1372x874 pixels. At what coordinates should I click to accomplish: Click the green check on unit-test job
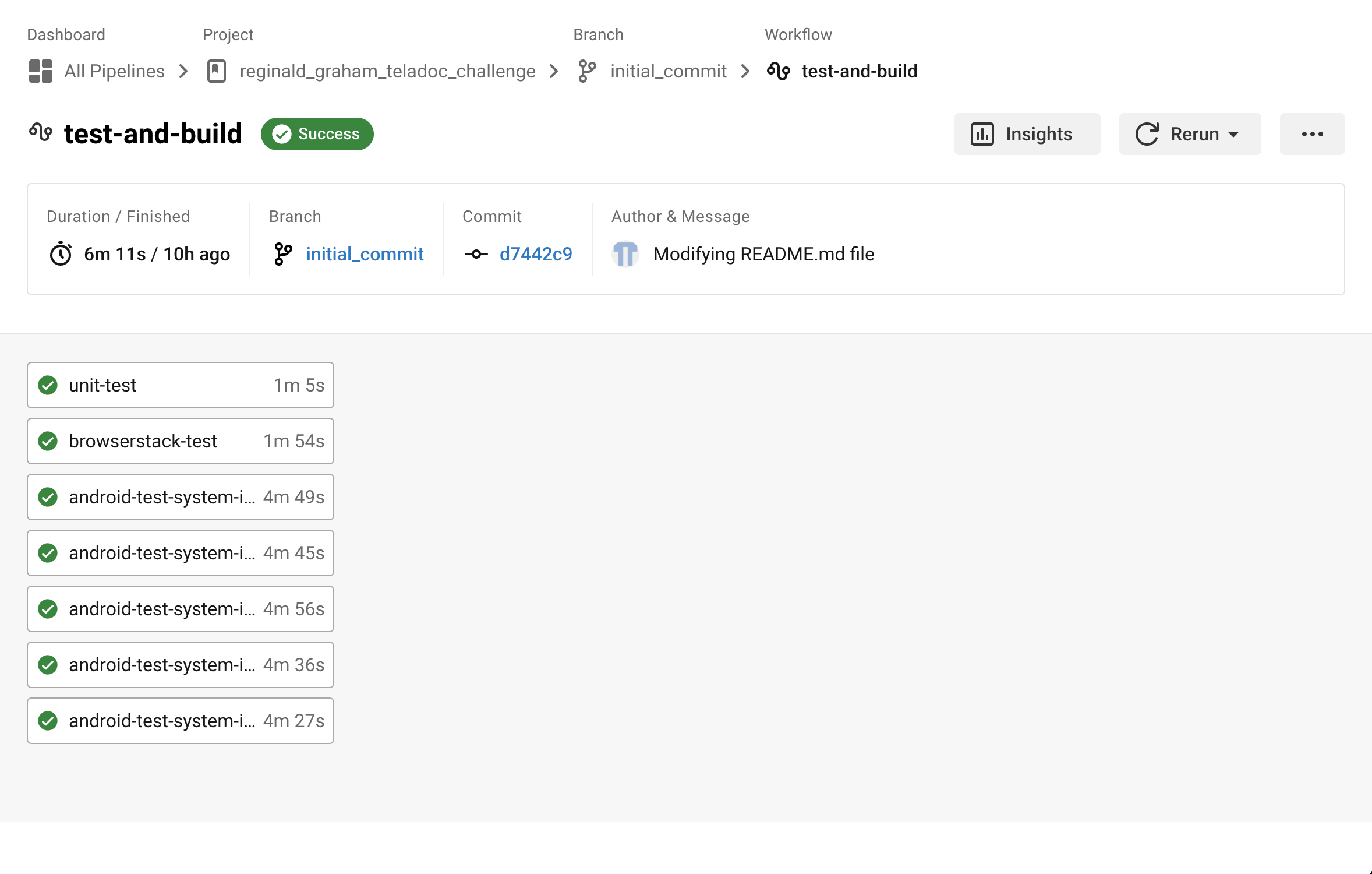point(48,385)
